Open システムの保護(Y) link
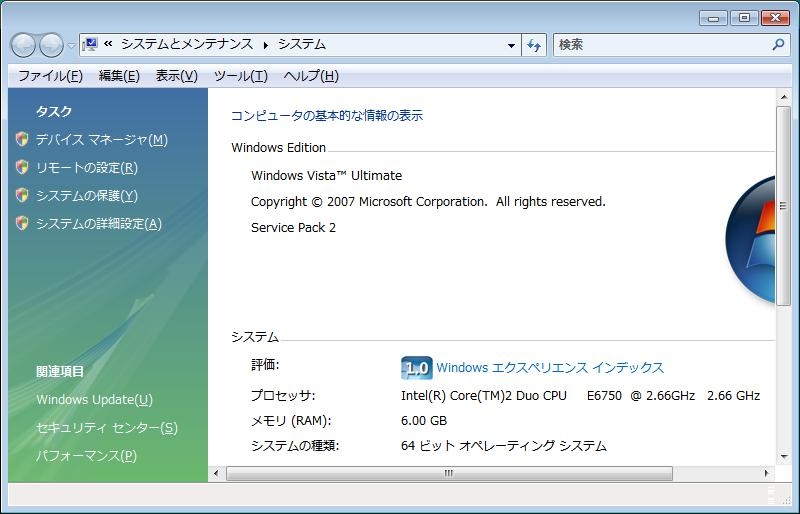The image size is (800, 514). click(87, 195)
